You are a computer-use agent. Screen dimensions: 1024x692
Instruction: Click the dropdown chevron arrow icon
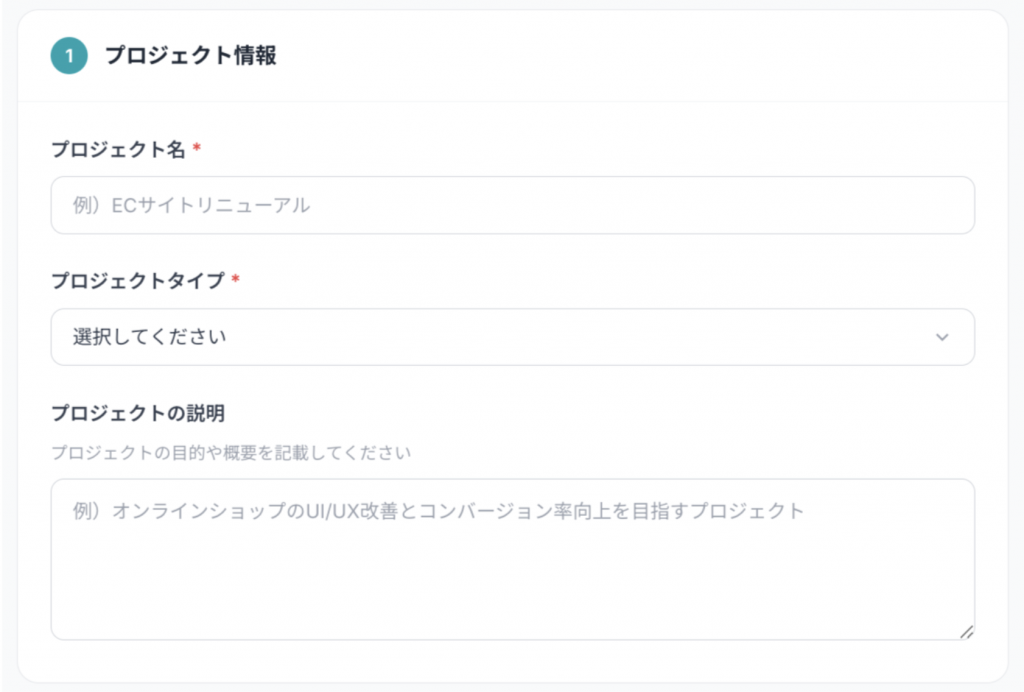click(x=941, y=337)
